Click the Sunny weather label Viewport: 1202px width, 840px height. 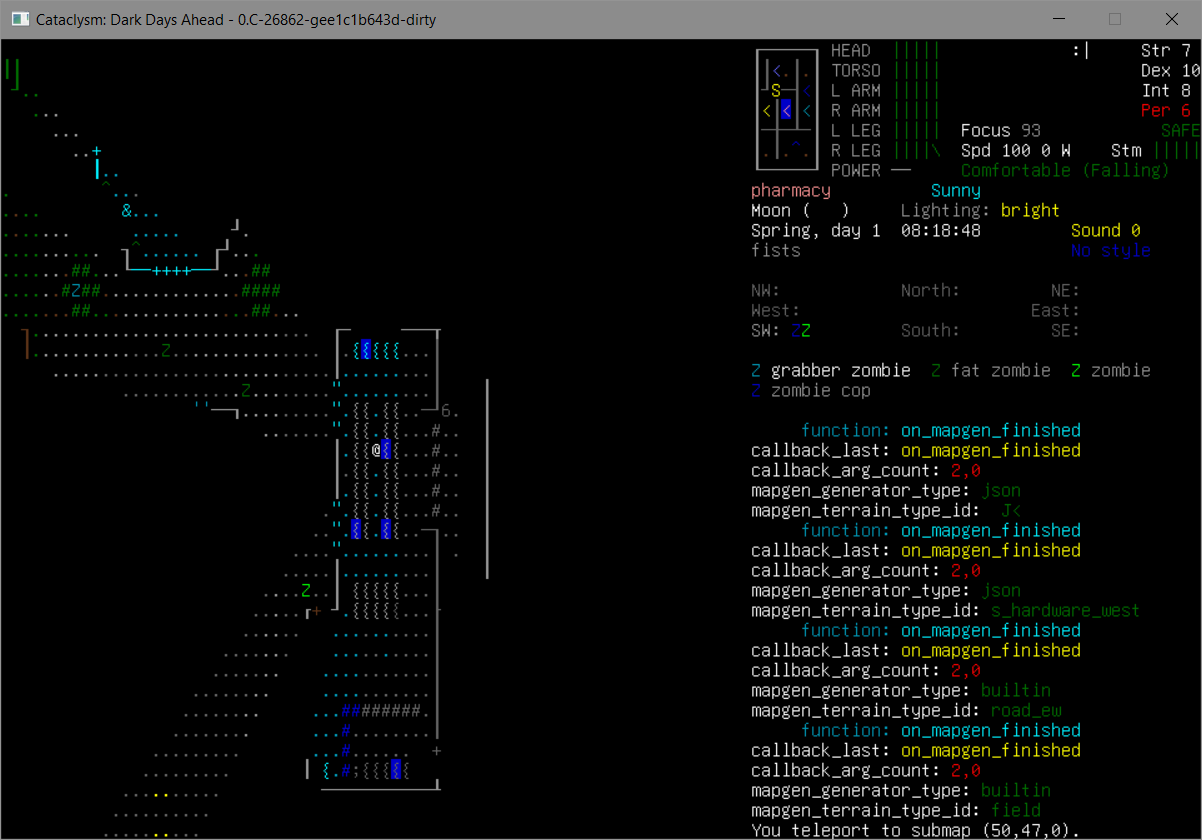point(956,190)
